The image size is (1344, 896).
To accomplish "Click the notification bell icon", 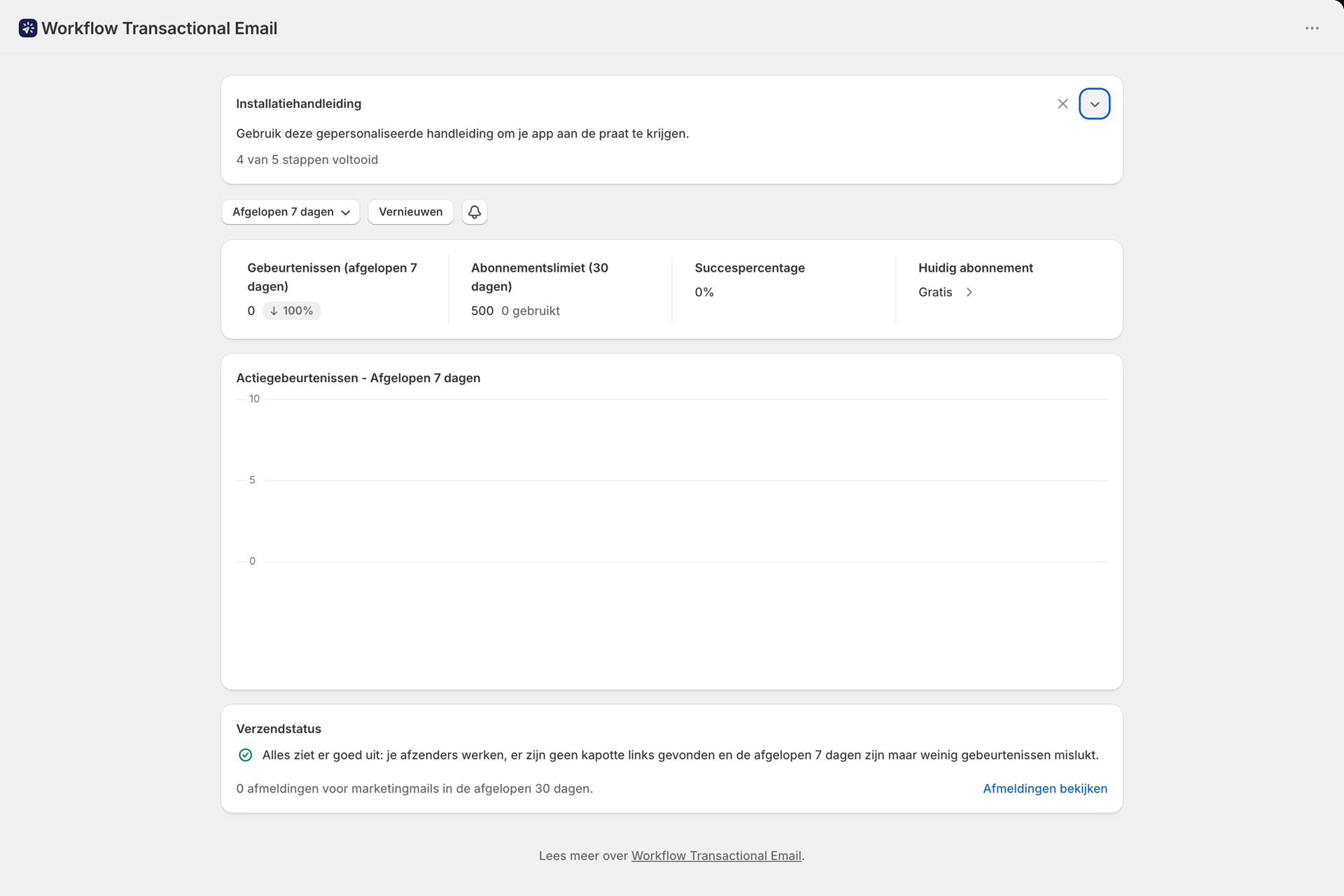I will pos(475,212).
